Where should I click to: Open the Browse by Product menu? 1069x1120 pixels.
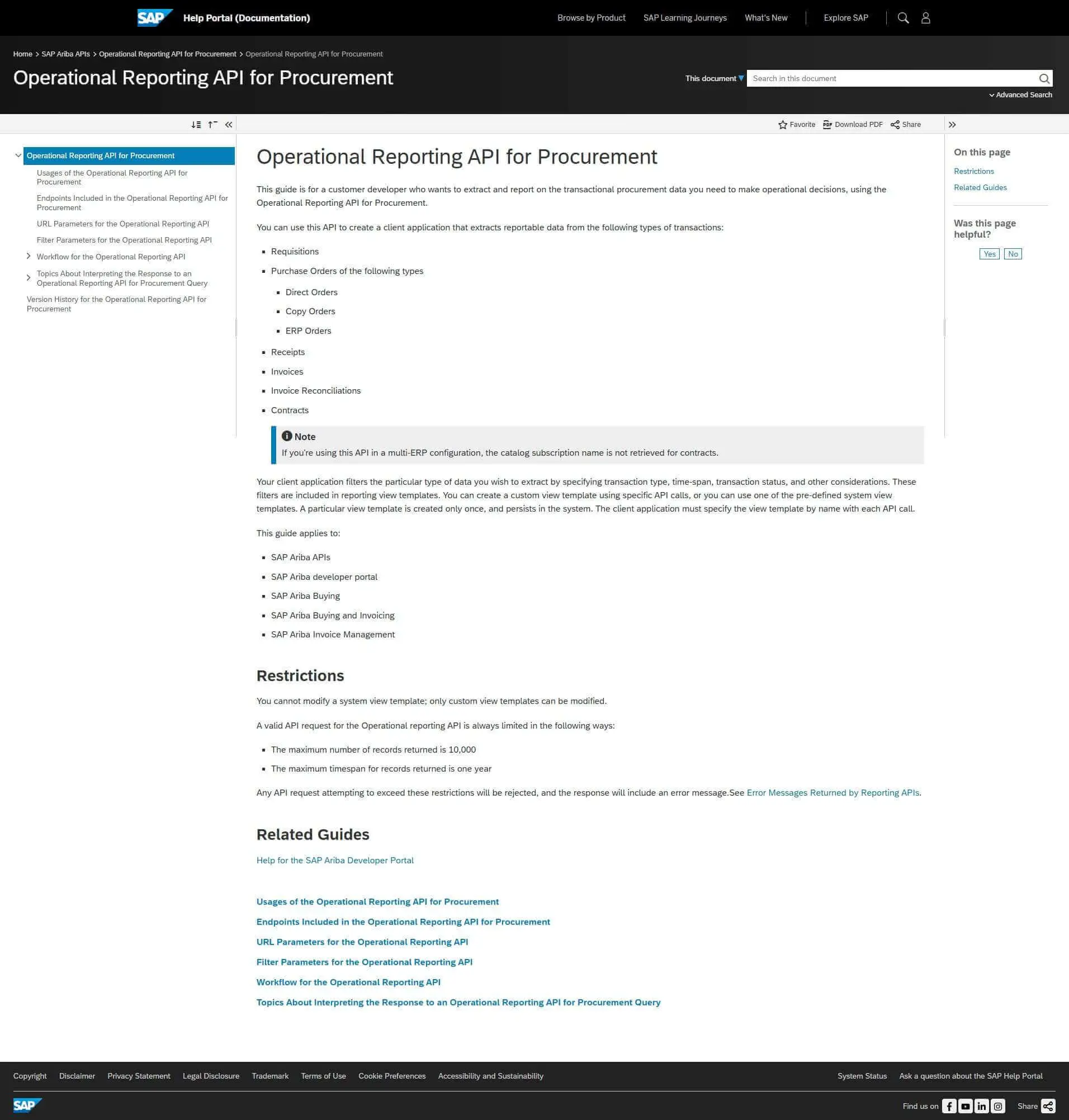point(591,18)
